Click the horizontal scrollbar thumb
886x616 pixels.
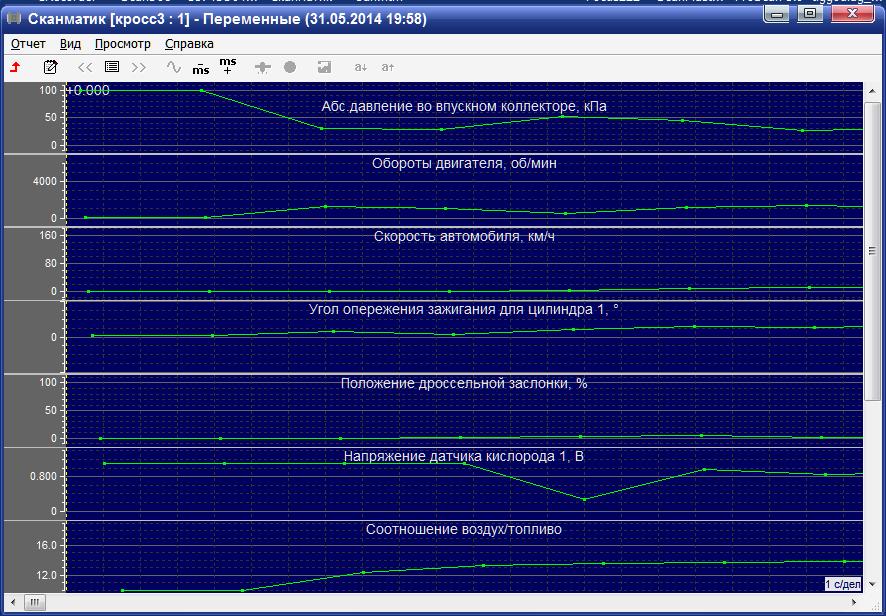point(34,602)
